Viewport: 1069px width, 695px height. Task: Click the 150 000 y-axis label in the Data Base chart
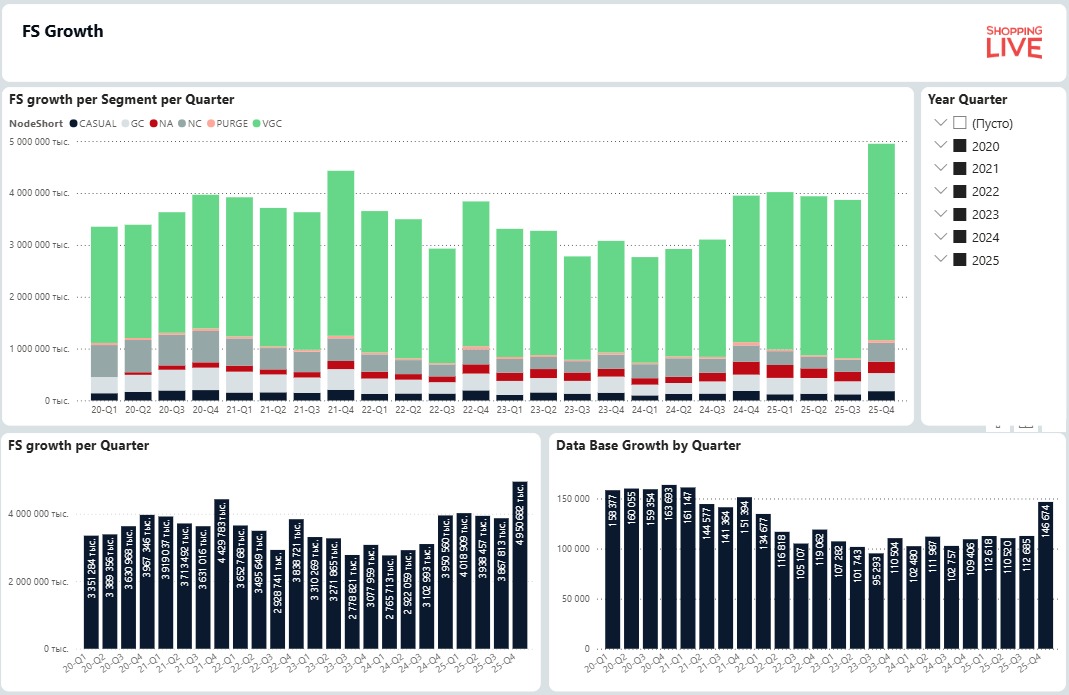573,499
